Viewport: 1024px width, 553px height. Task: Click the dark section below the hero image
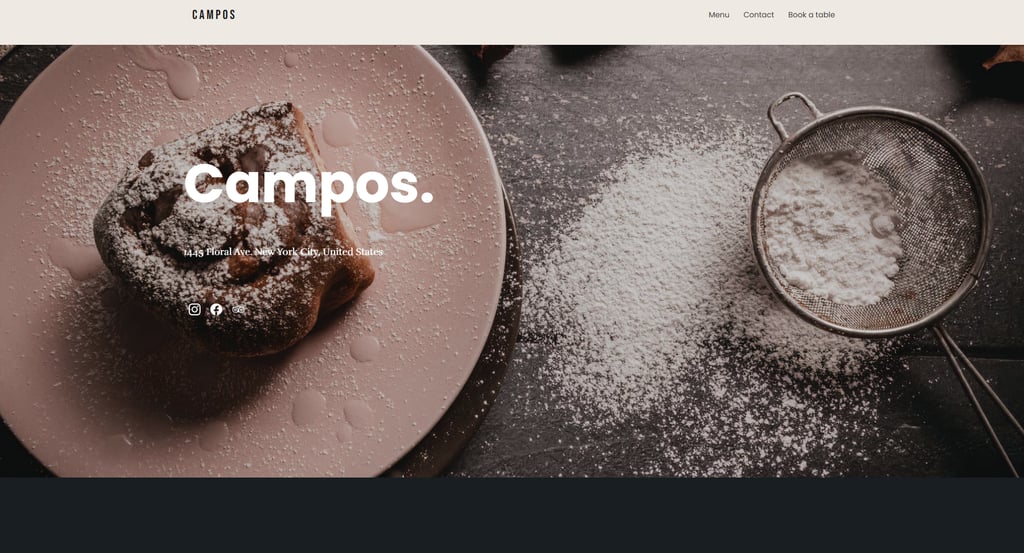(x=512, y=515)
